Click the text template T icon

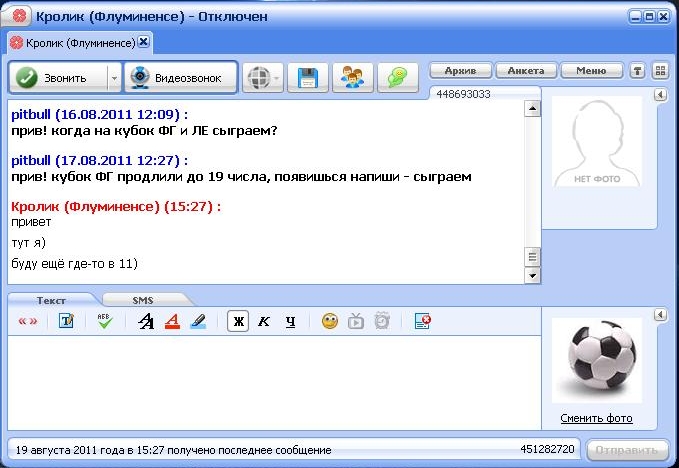tap(66, 321)
